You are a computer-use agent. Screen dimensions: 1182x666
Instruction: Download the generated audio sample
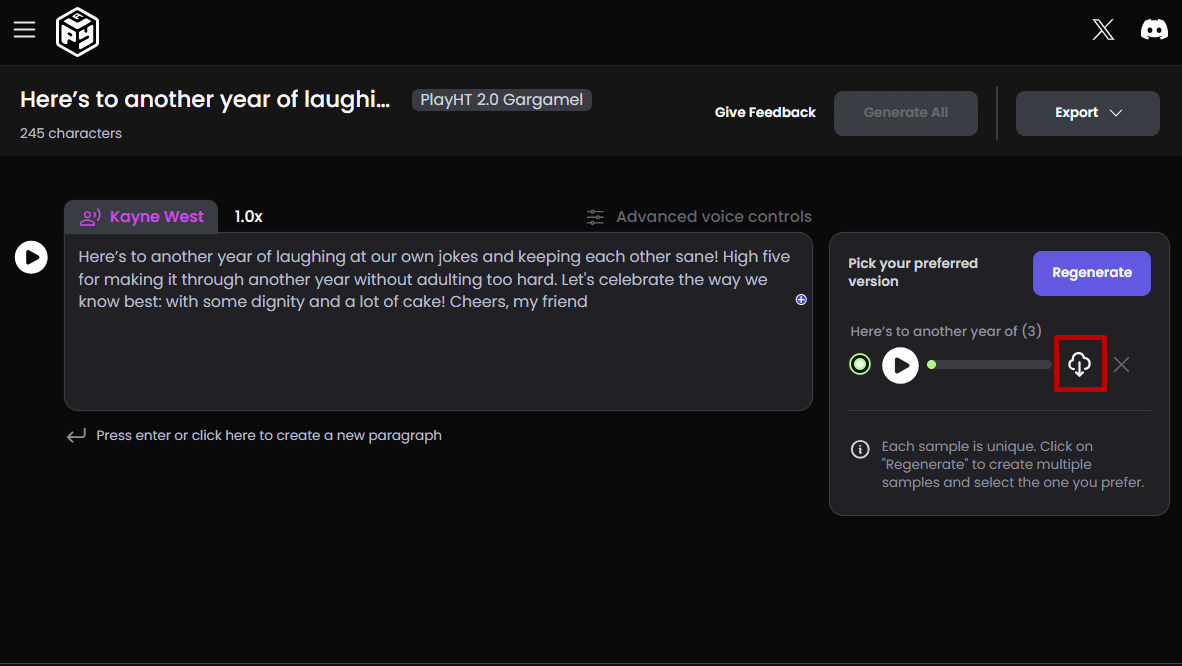1079,365
